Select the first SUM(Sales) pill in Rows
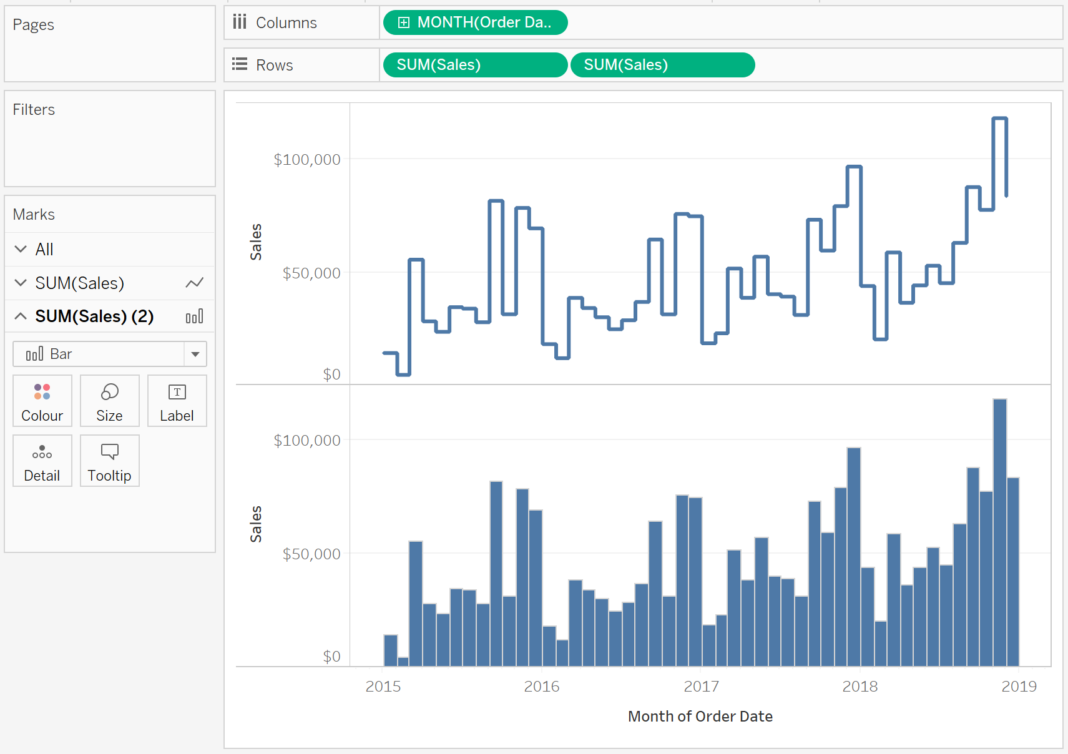Viewport: 1068px width, 754px height. [x=475, y=65]
